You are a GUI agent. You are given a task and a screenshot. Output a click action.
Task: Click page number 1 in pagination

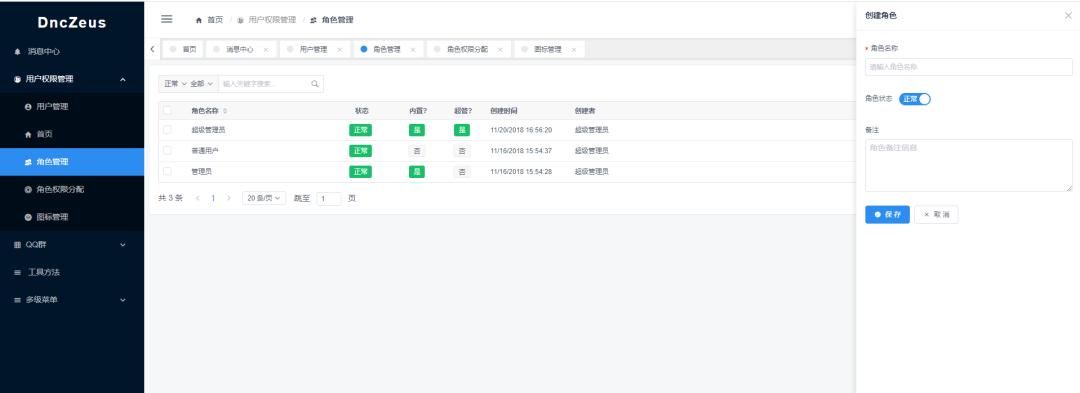coord(213,198)
